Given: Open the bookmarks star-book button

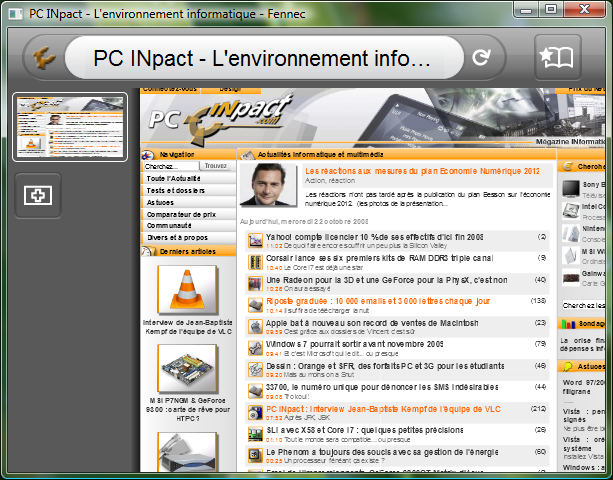Looking at the screenshot, I should coord(557,57).
